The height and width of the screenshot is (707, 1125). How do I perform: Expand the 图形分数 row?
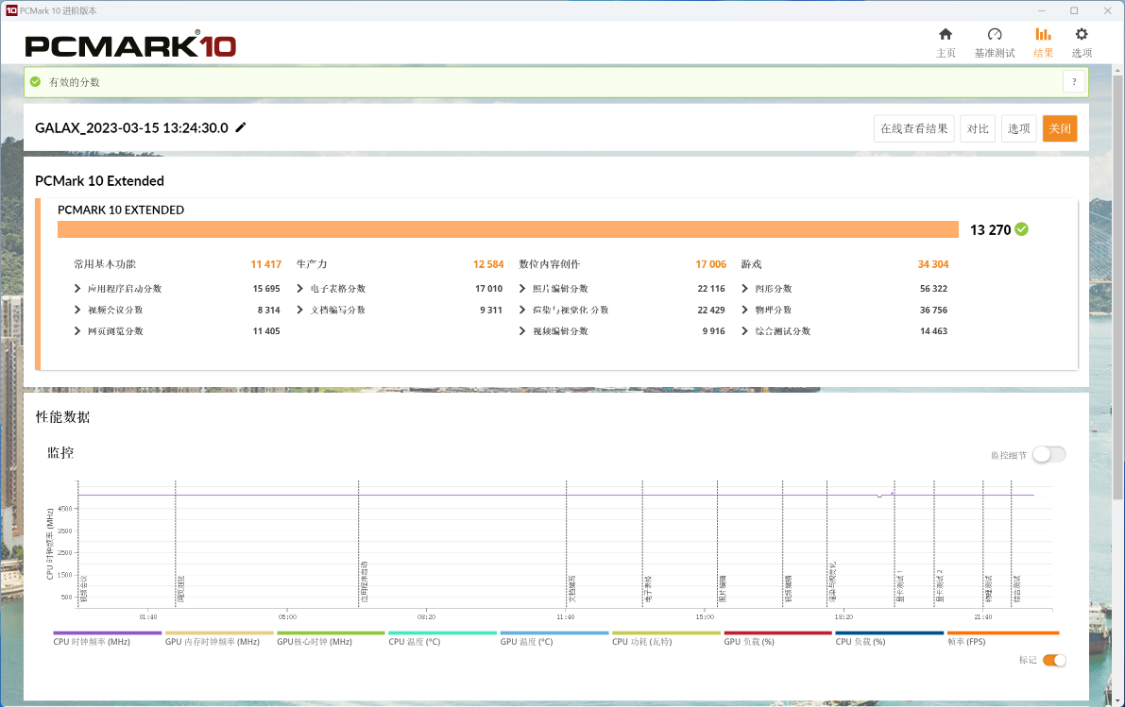click(x=745, y=289)
